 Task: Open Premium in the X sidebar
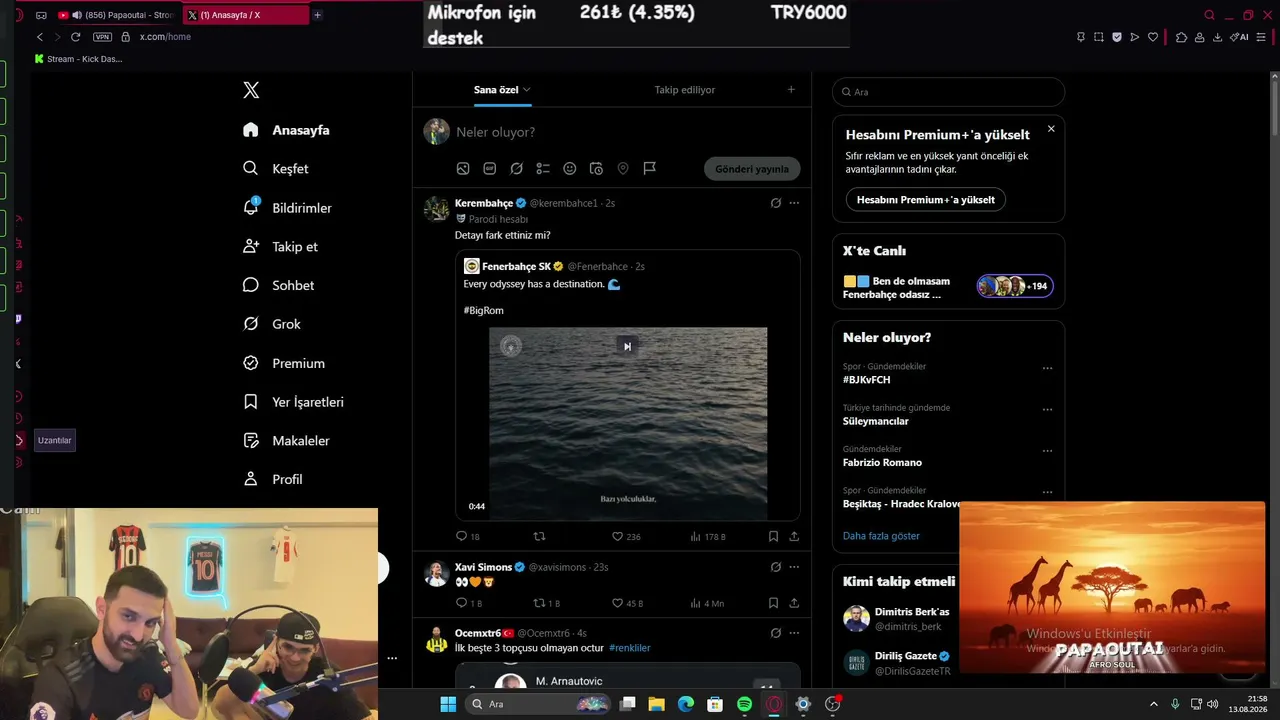click(x=283, y=363)
